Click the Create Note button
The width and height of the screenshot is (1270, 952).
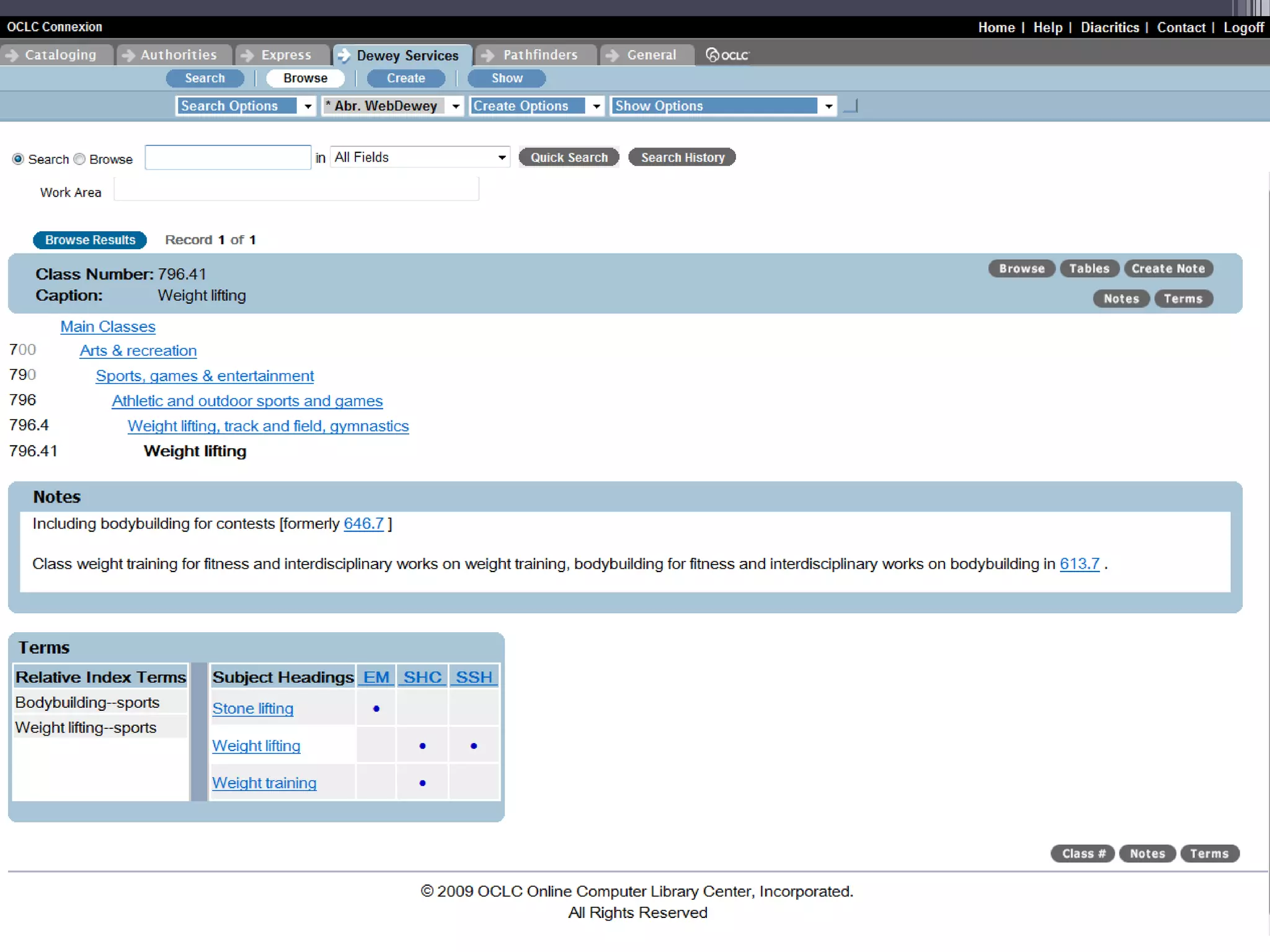click(x=1168, y=268)
